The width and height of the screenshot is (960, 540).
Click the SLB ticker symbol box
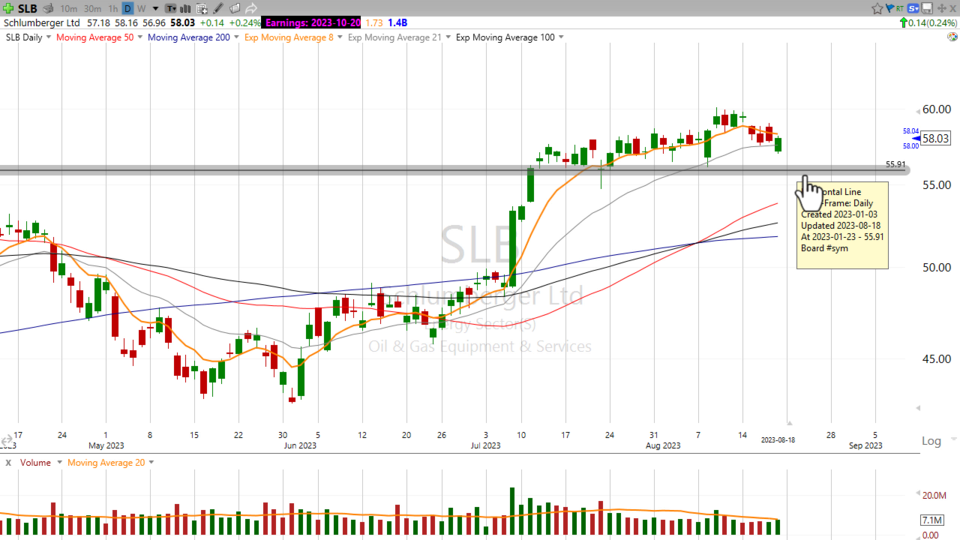tap(28, 9)
